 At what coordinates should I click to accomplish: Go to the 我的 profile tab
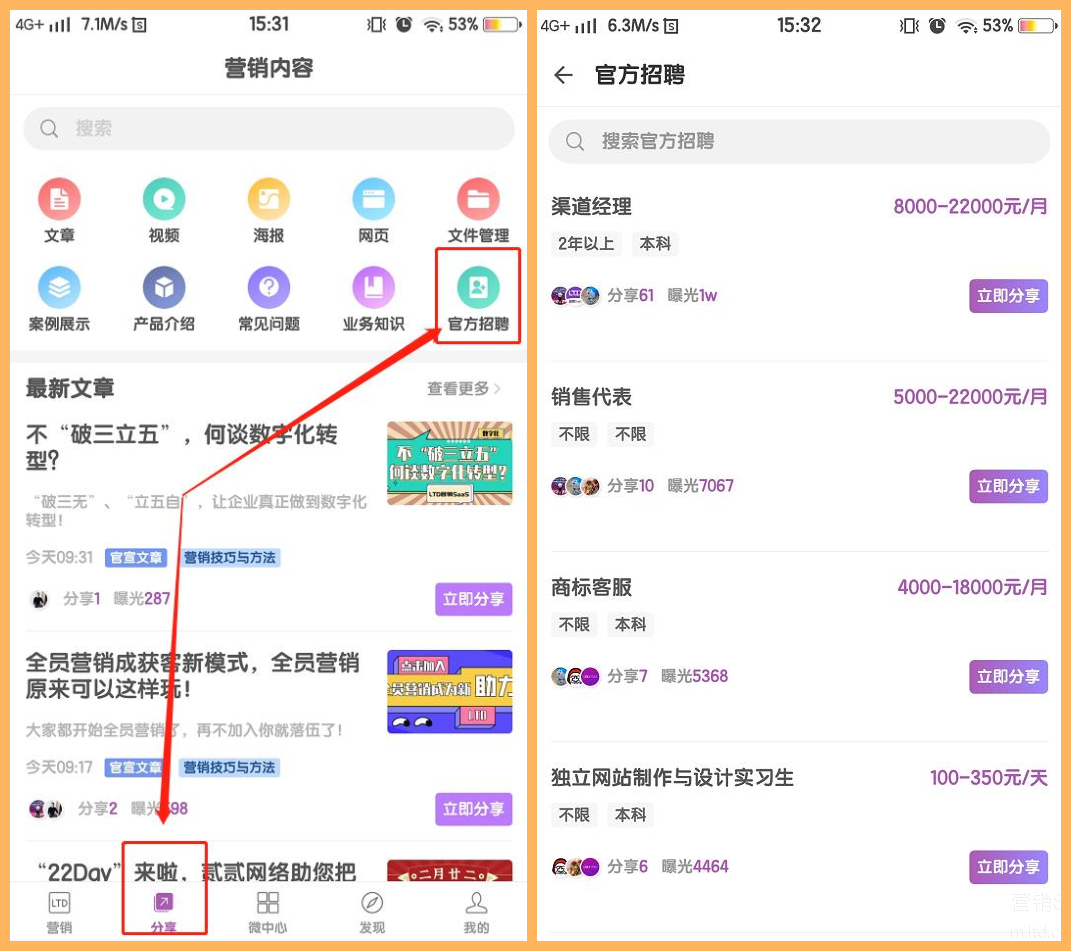[x=476, y=912]
